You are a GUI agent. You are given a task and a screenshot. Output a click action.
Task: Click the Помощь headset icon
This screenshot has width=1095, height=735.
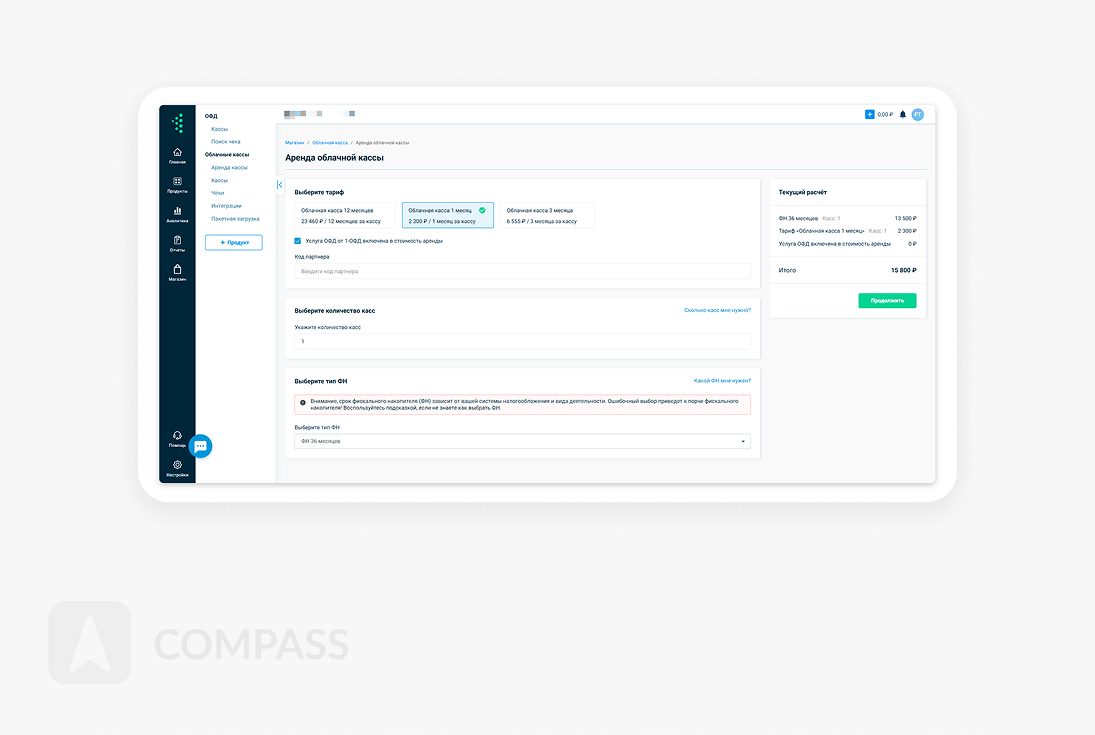coord(177,436)
